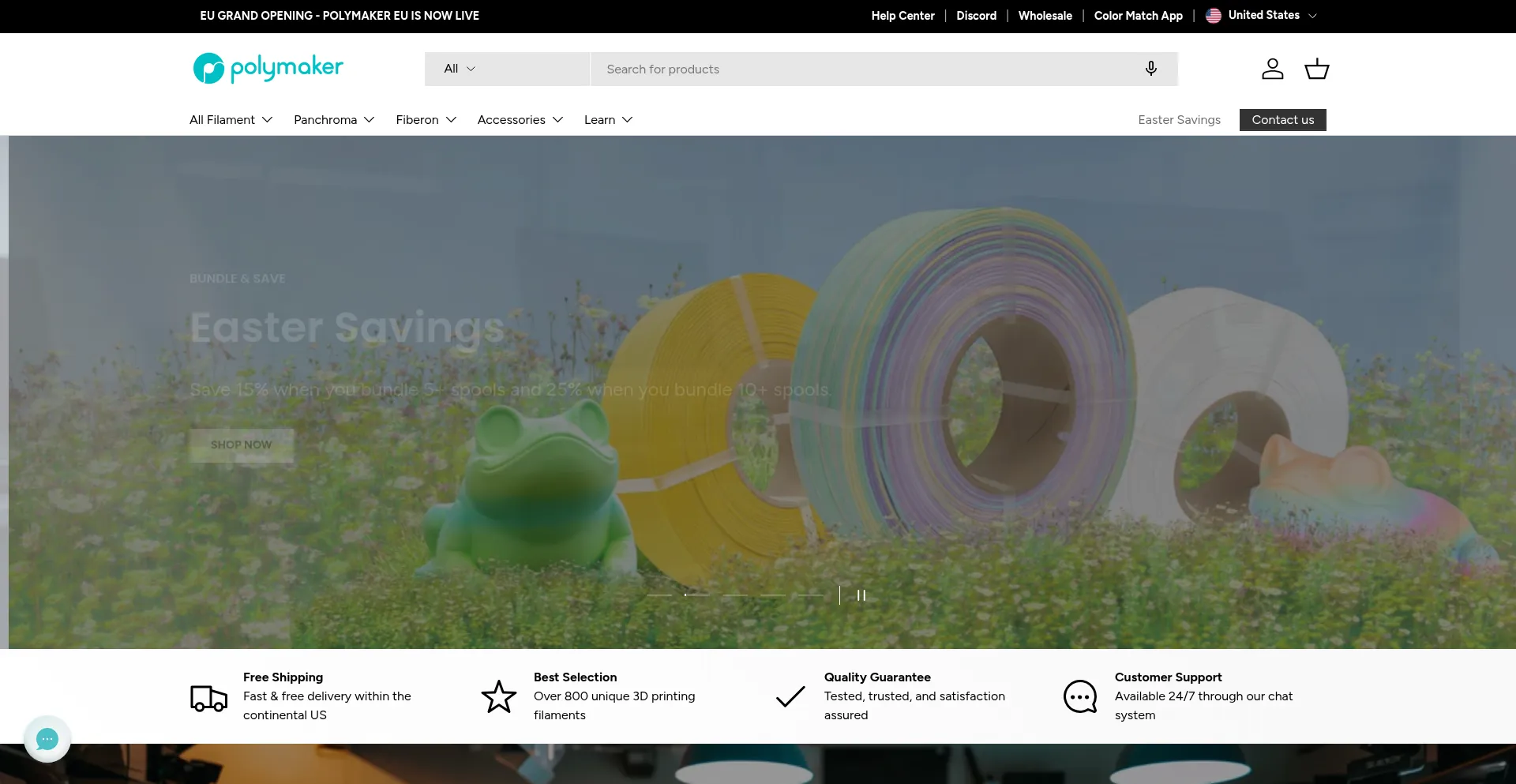Open the Learn menu
Screen dimensions: 1516x784
tap(608, 120)
